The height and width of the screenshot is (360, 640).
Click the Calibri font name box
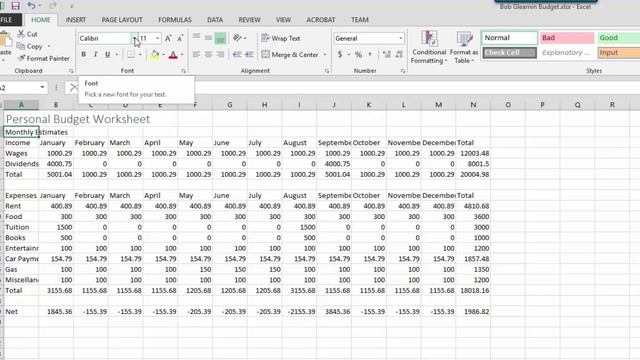click(104, 38)
